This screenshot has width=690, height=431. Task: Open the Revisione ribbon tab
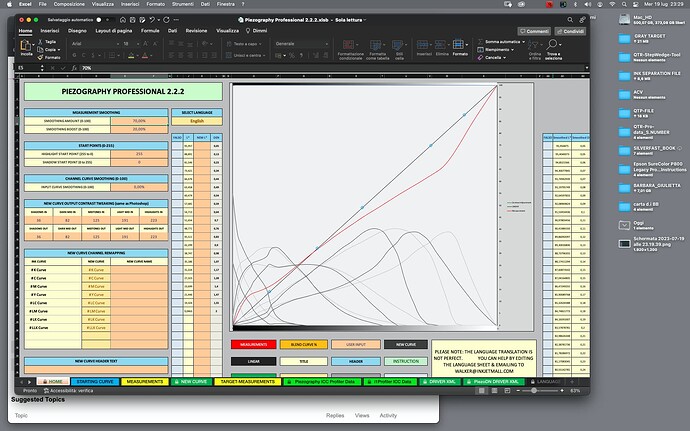[x=196, y=31]
